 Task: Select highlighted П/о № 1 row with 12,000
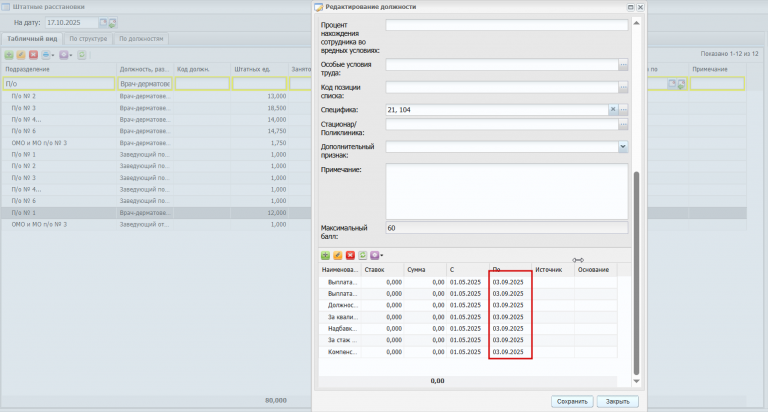(156, 213)
